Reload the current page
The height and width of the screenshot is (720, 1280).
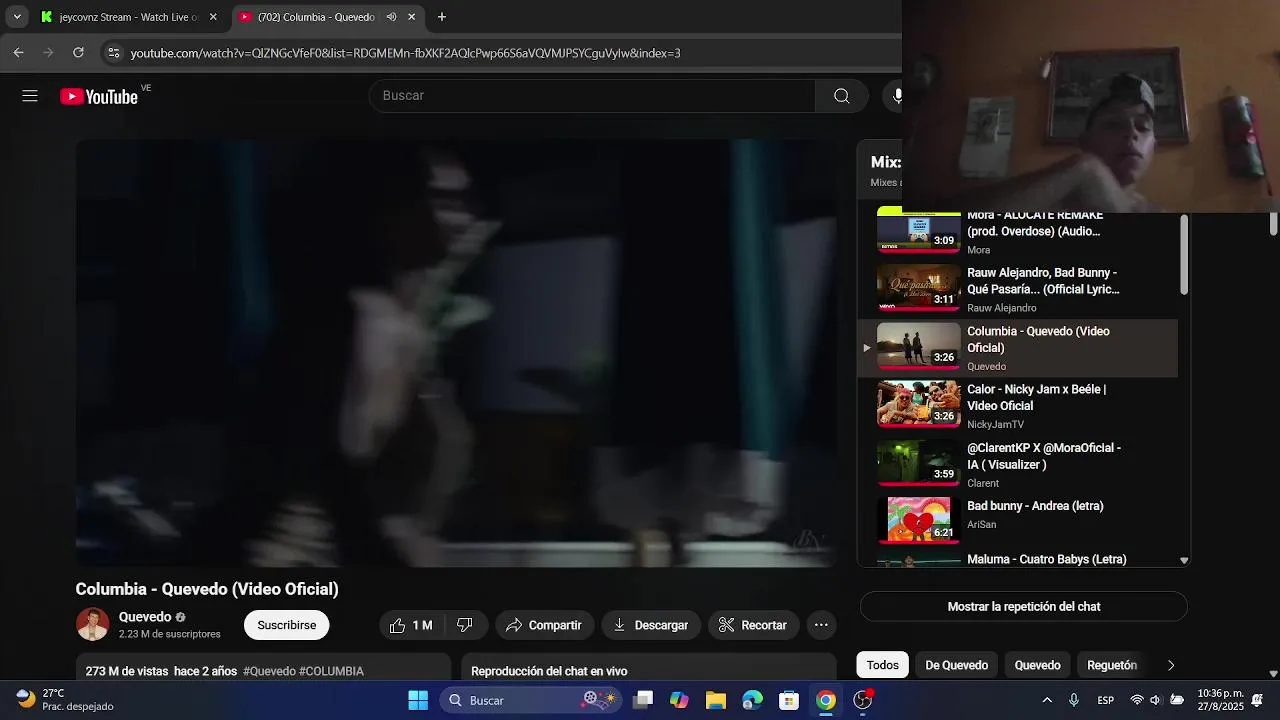point(78,53)
